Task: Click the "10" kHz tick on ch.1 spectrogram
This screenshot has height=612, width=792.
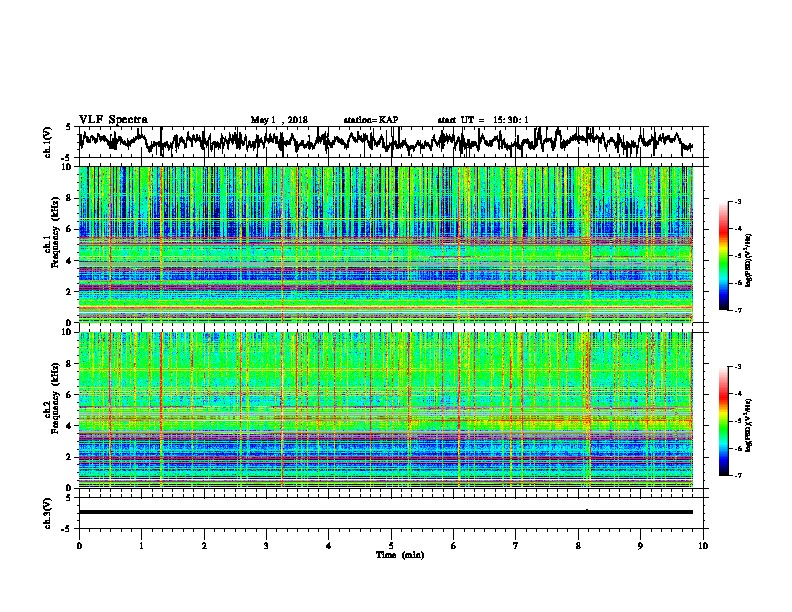Action: 68,167
